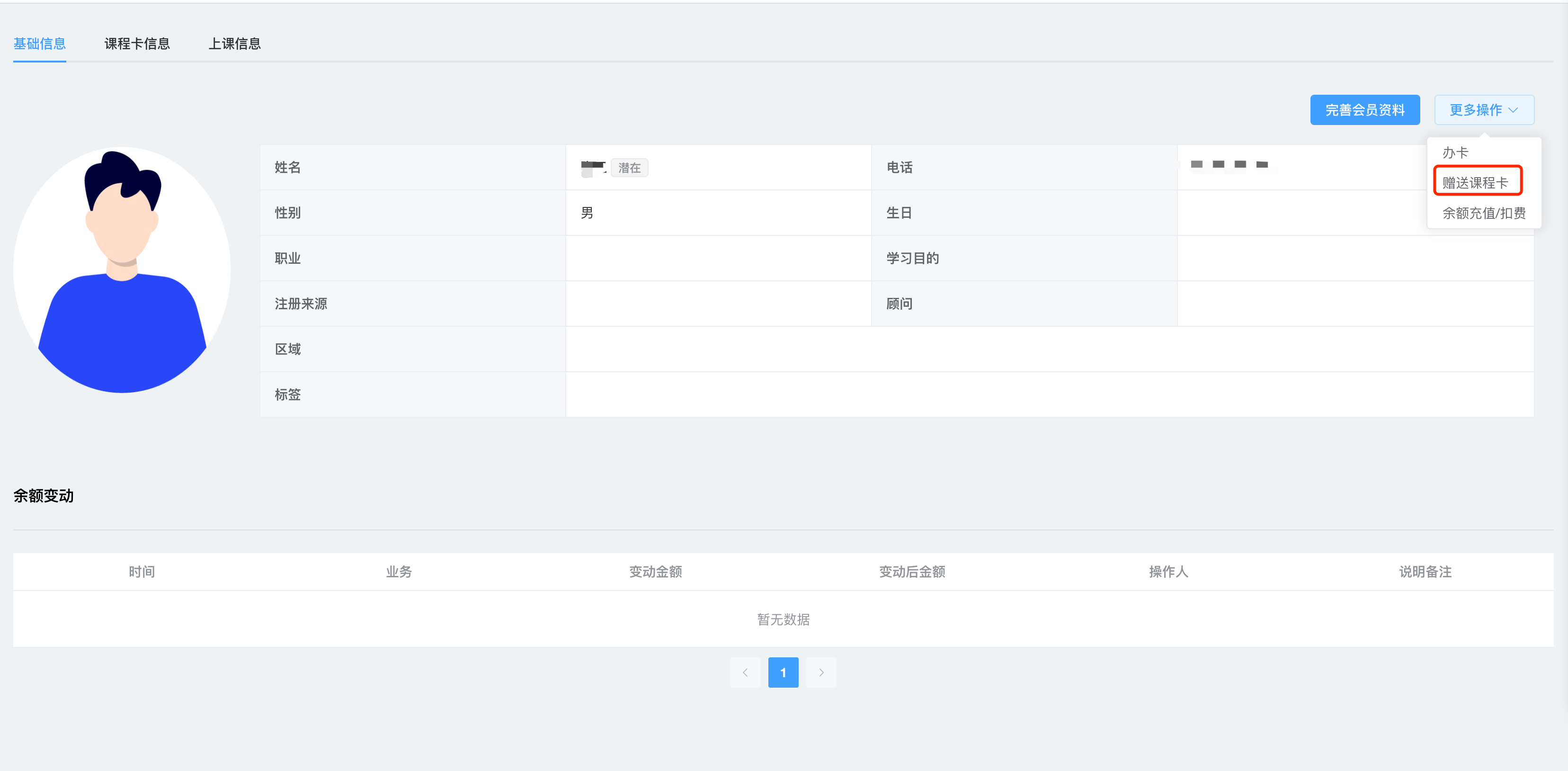Click the 操作人 column header
The height and width of the screenshot is (771, 1568).
1168,571
